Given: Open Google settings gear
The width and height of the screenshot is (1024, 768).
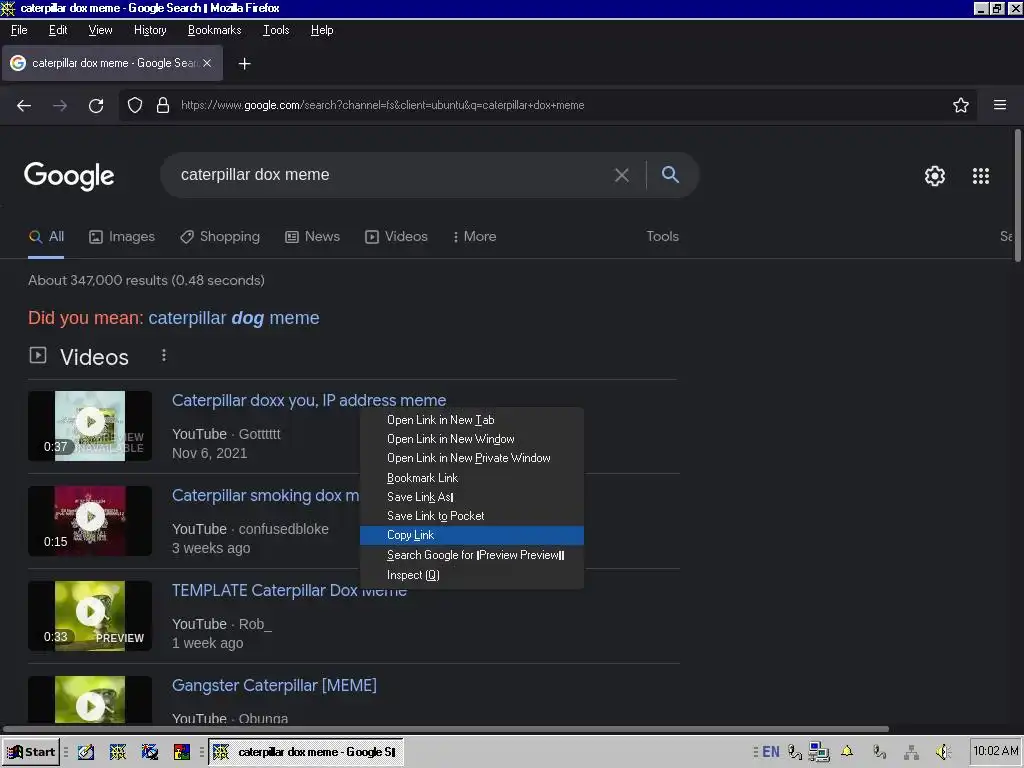Looking at the screenshot, I should point(935,176).
